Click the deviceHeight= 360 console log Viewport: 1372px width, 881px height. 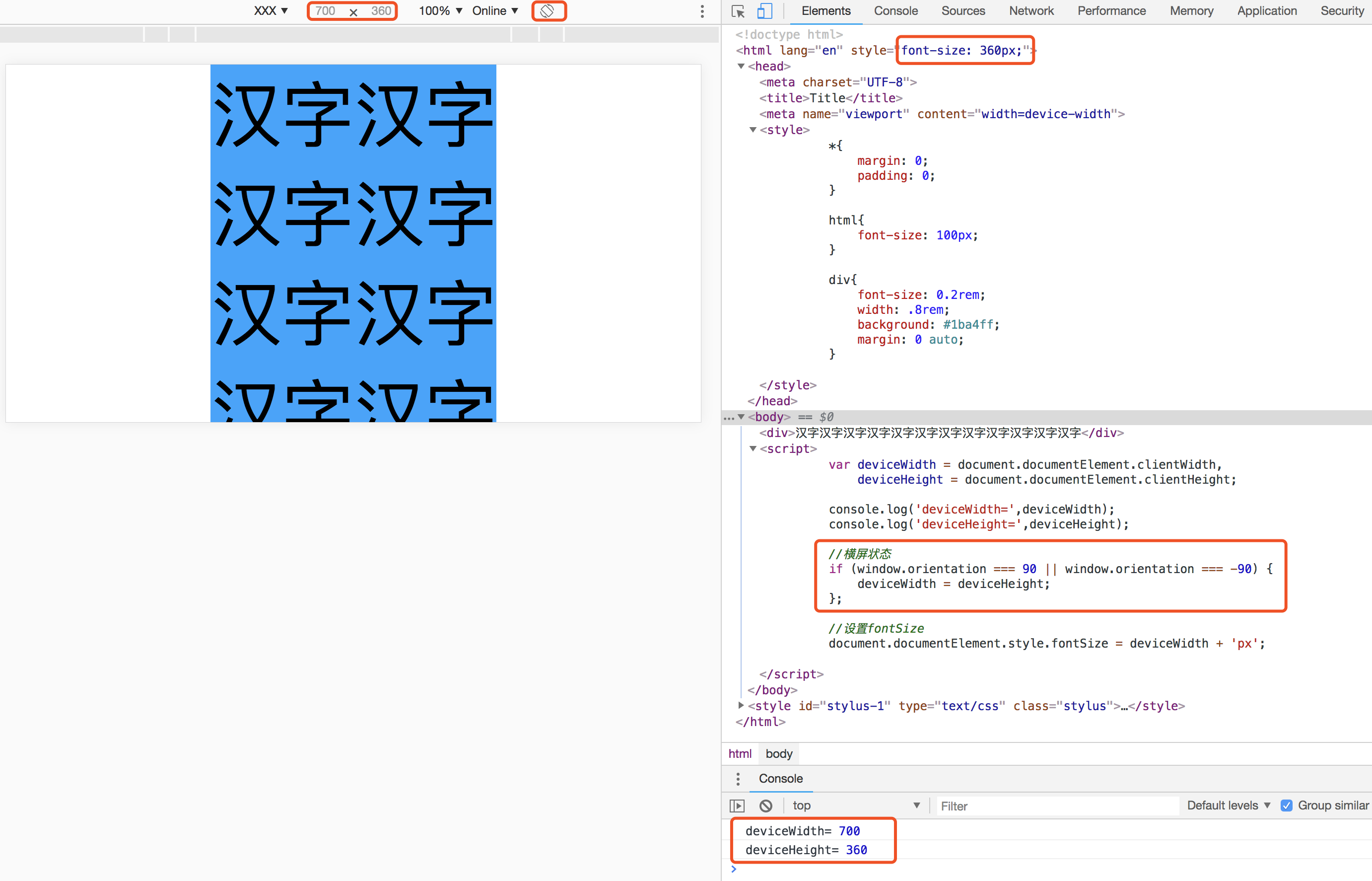pyautogui.click(x=806, y=850)
